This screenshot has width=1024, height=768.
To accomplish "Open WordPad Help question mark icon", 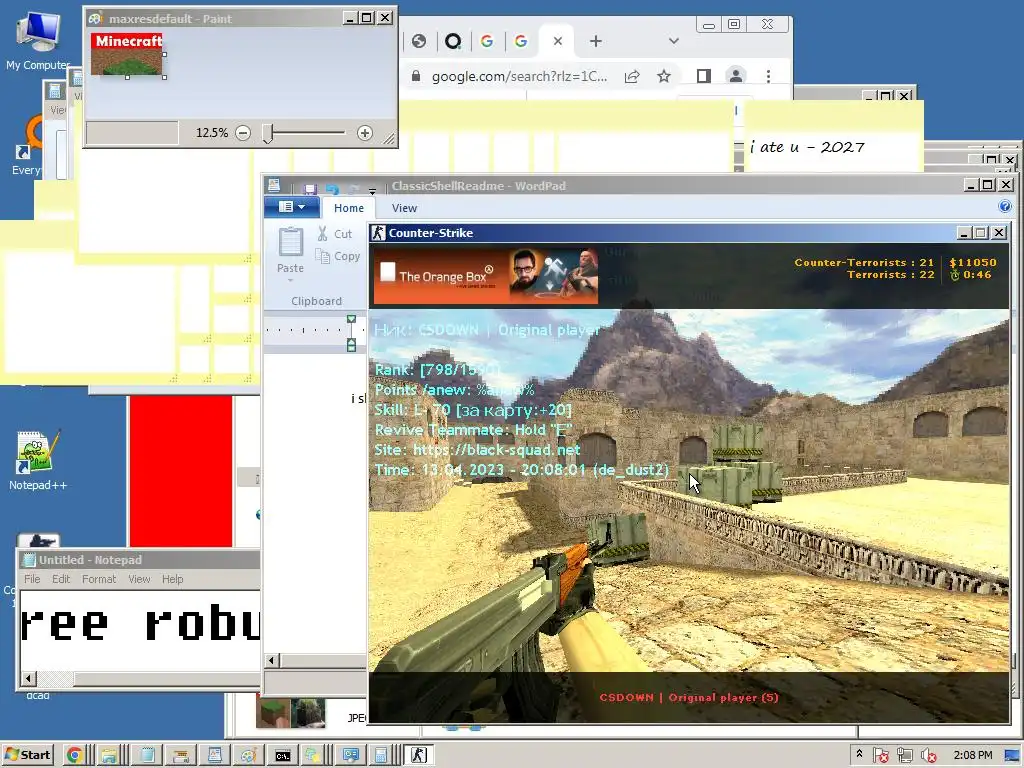I will [x=1004, y=207].
